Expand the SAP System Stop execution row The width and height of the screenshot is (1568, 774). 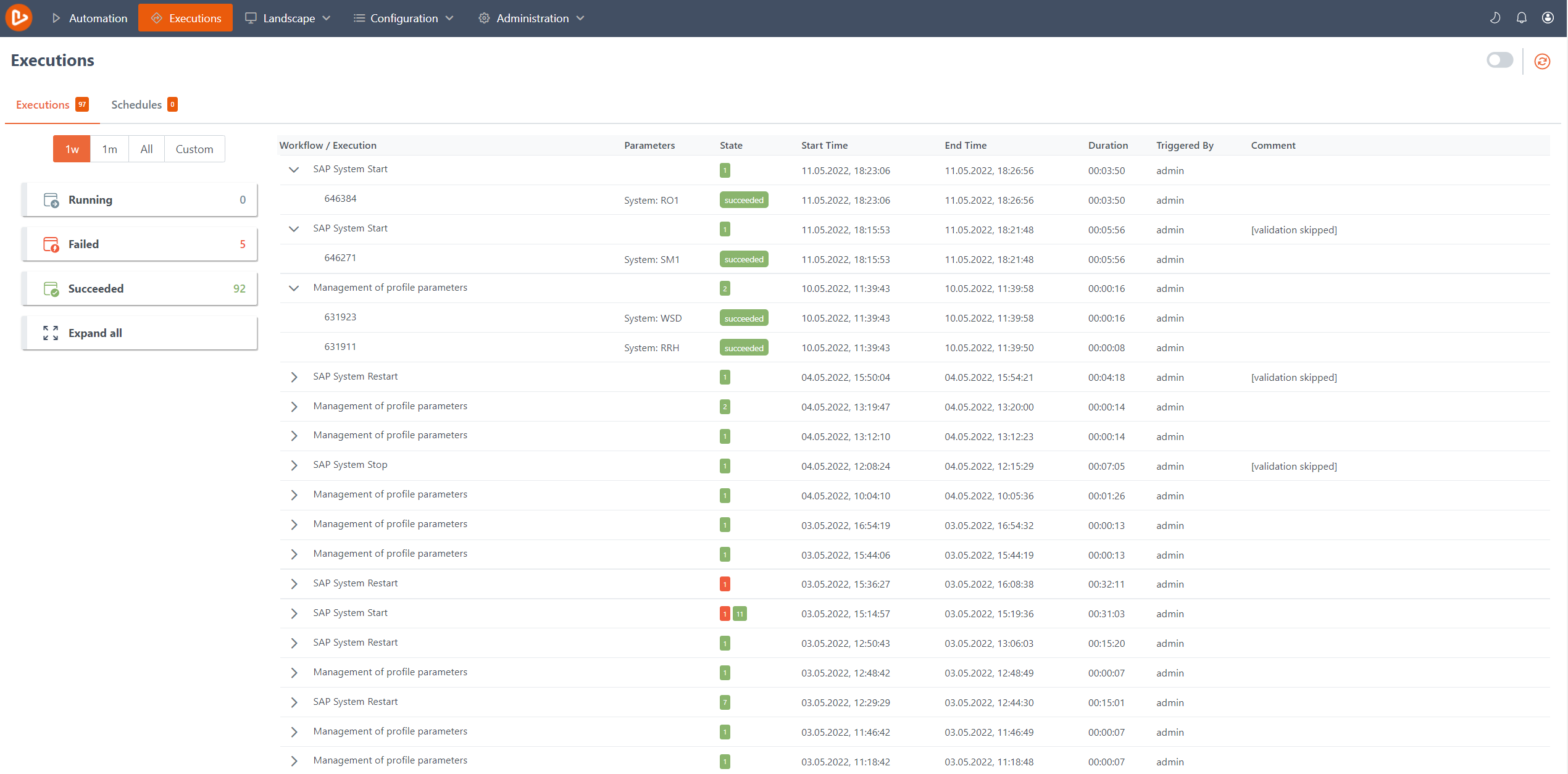point(294,465)
